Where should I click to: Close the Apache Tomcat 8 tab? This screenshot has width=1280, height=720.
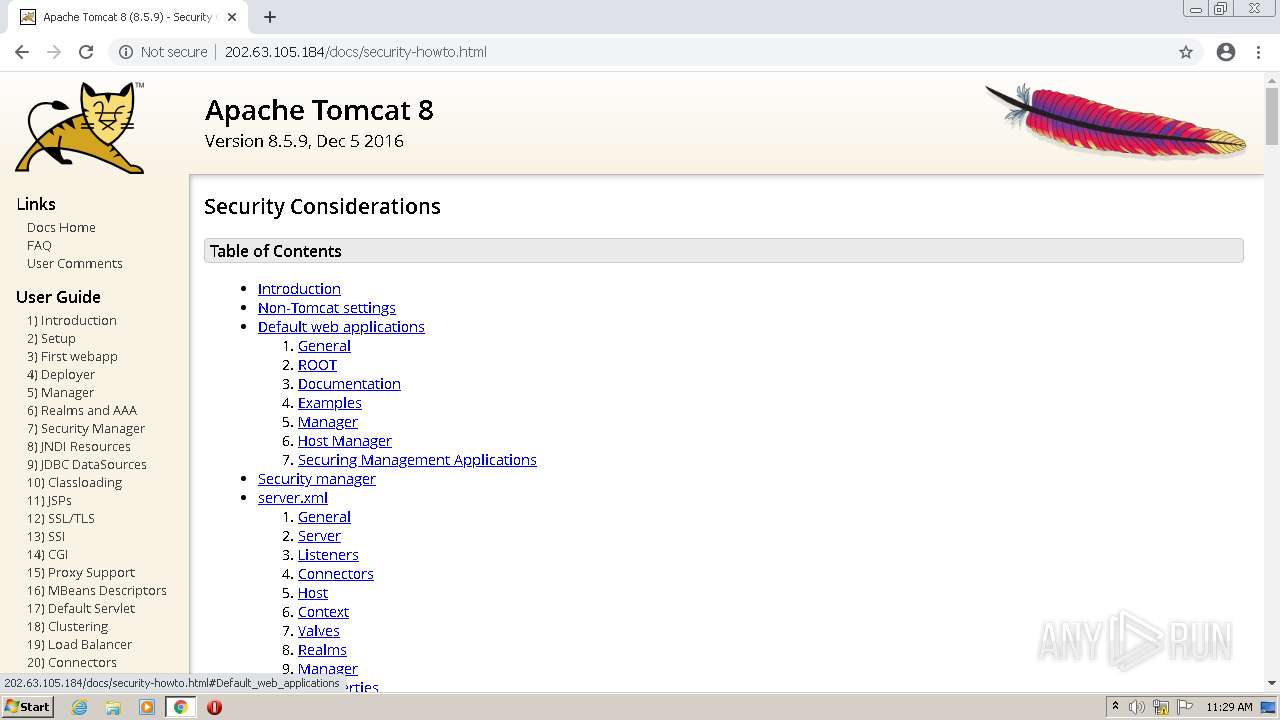click(232, 17)
